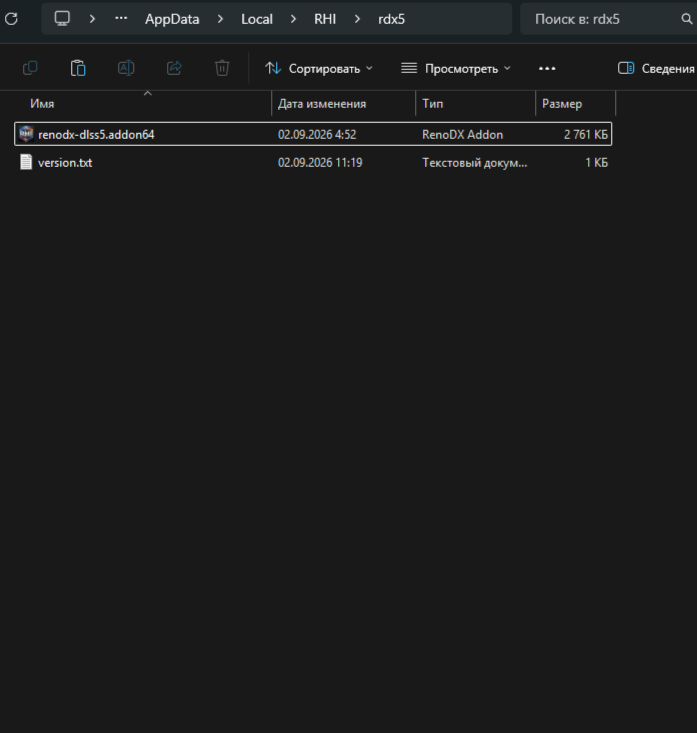Go to AppData in breadcrumb path
This screenshot has height=733, width=697.
tap(172, 19)
